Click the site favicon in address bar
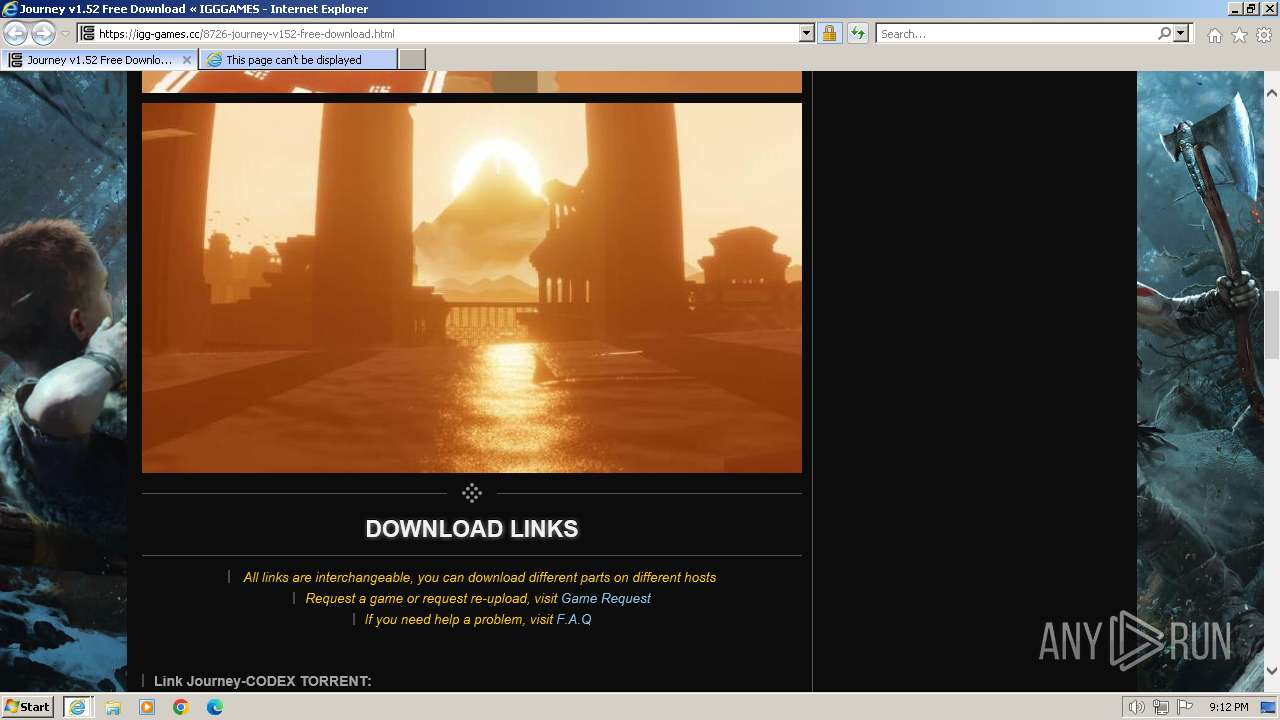1280x720 pixels. point(88,34)
